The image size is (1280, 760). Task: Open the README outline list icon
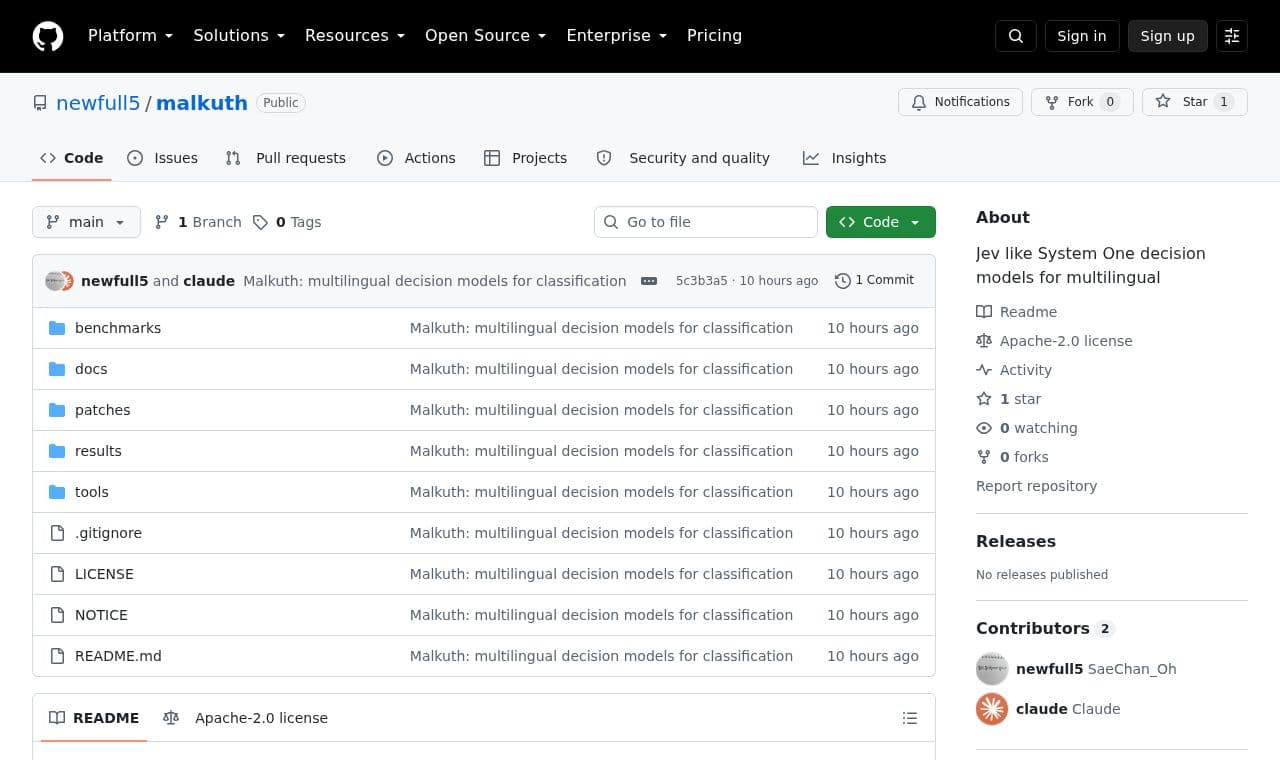910,718
